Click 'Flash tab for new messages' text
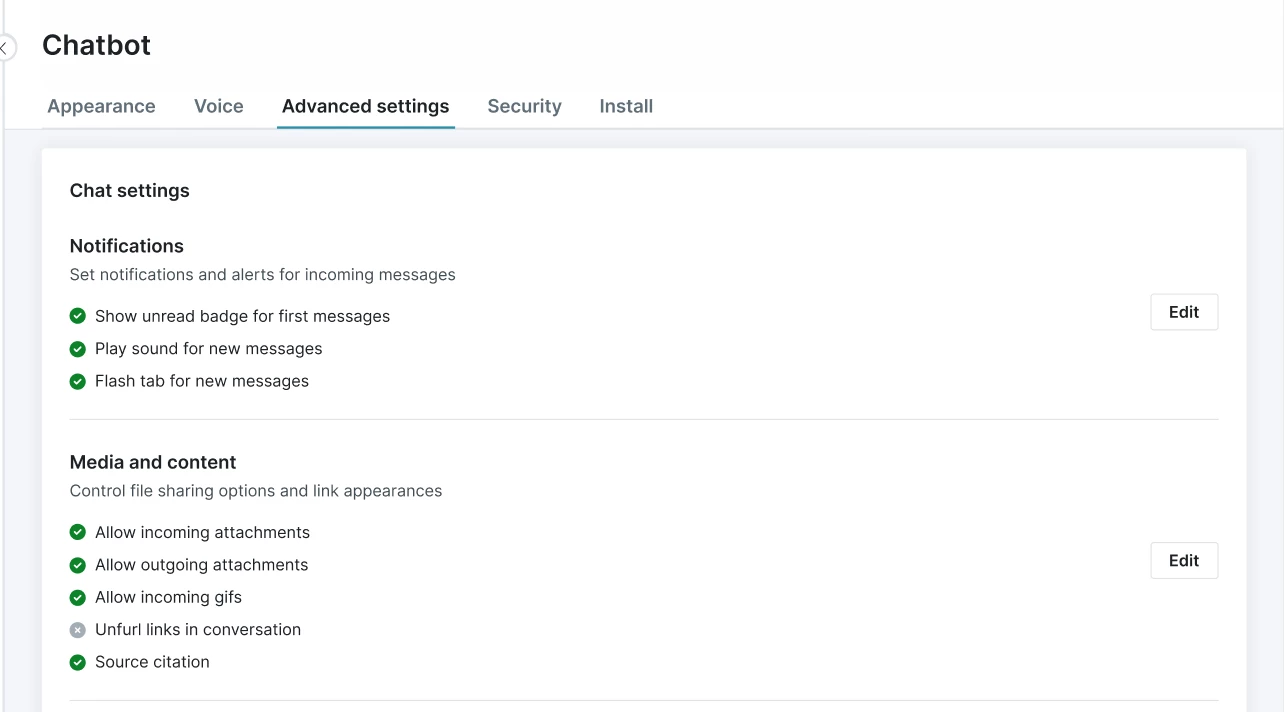 [x=202, y=381]
